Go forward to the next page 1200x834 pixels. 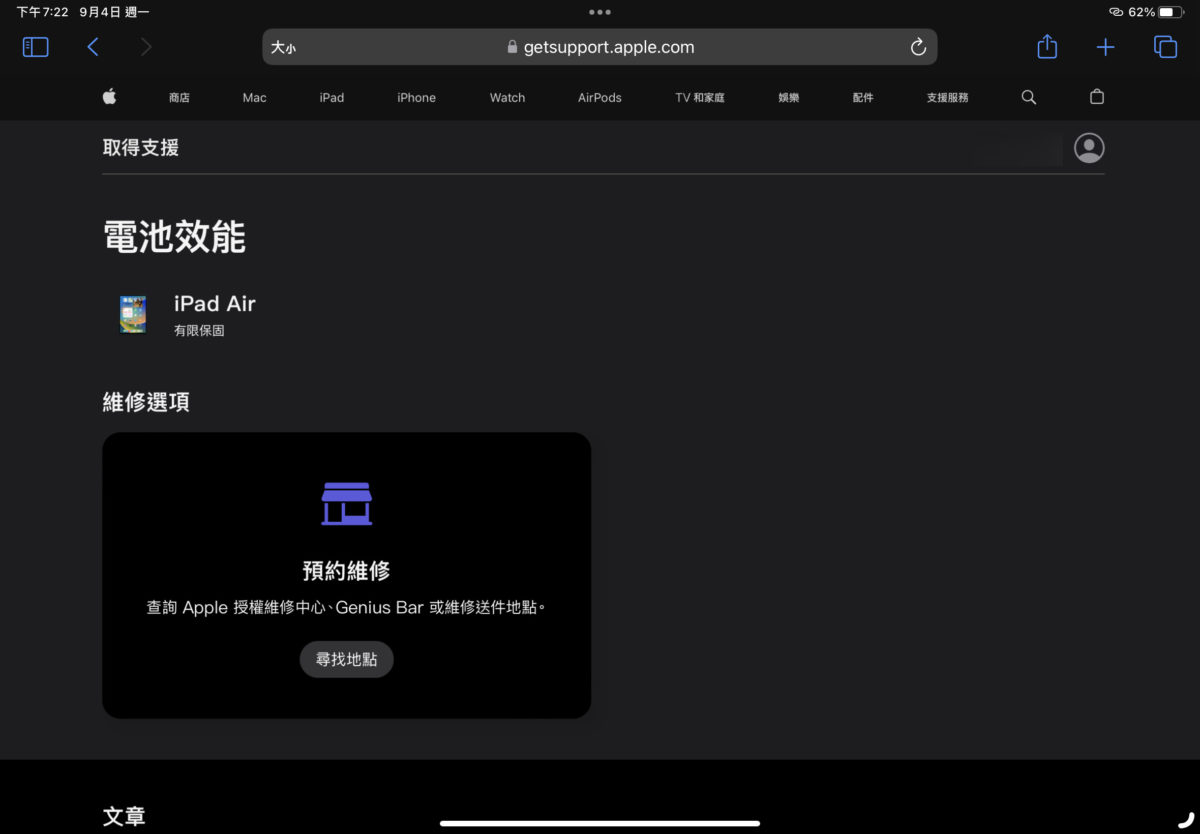(x=146, y=47)
